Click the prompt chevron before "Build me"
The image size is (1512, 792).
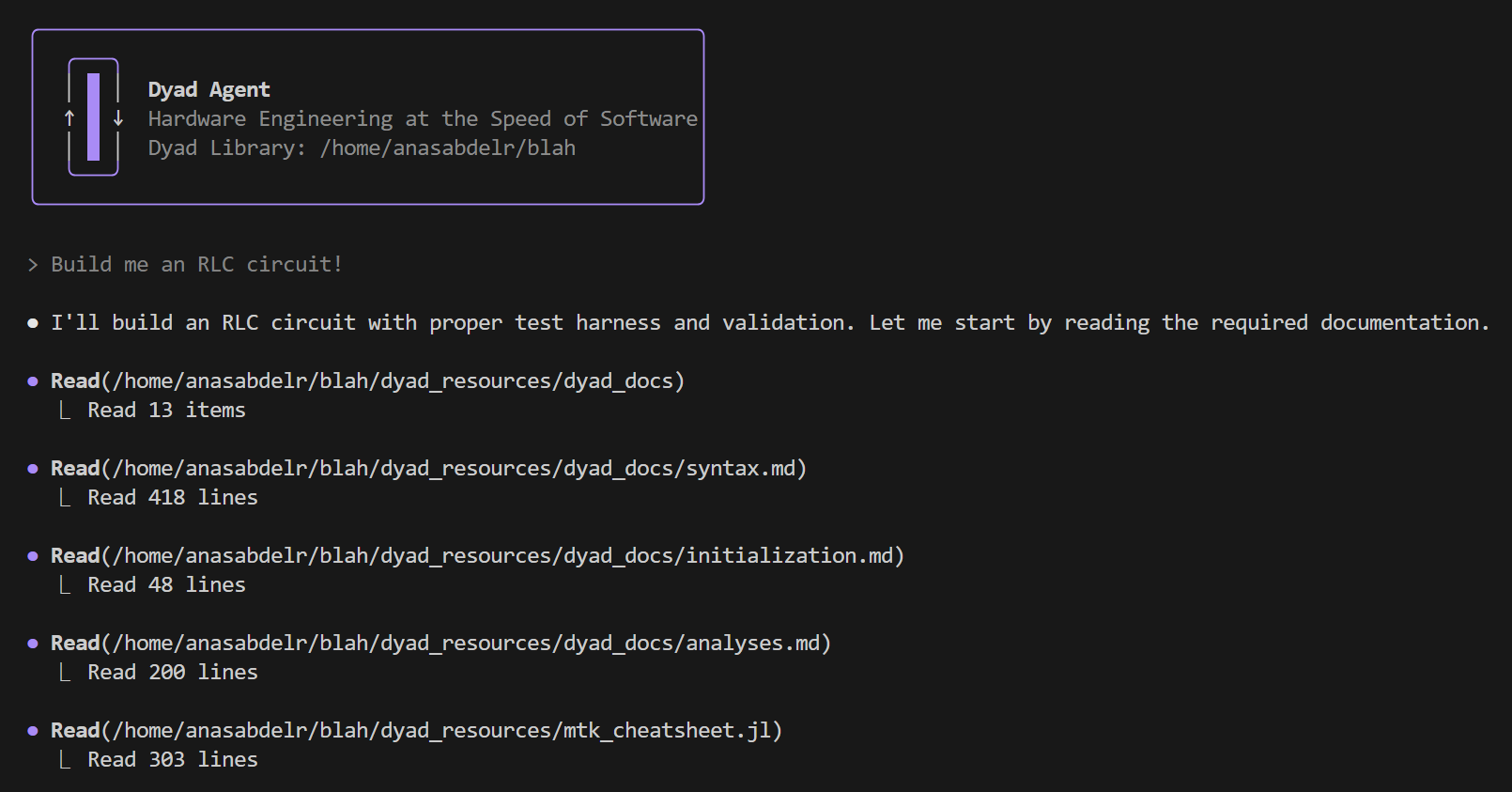(33, 265)
